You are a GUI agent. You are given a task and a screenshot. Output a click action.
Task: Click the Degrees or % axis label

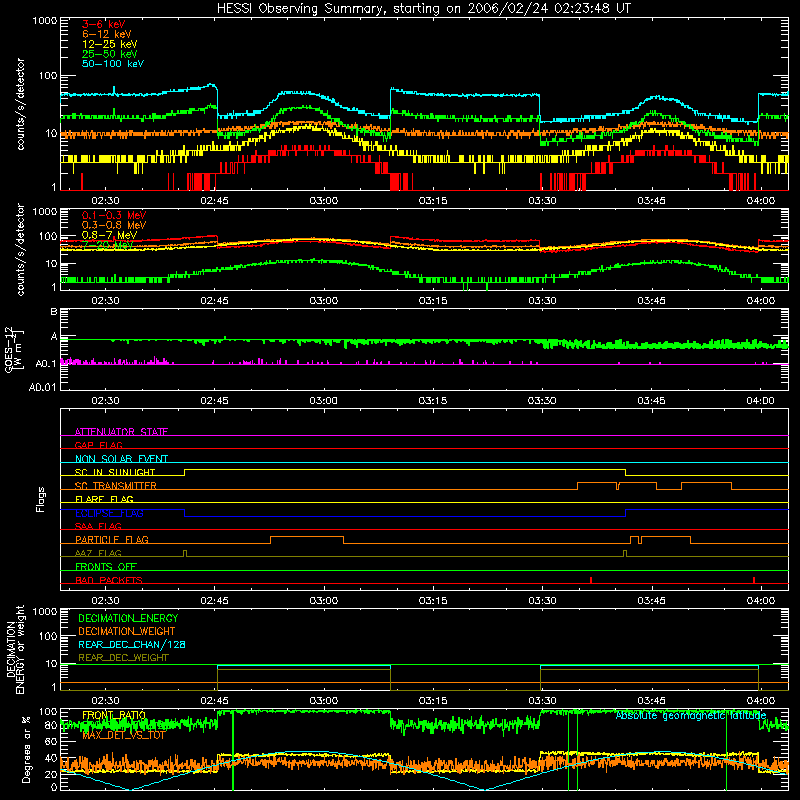(27, 749)
